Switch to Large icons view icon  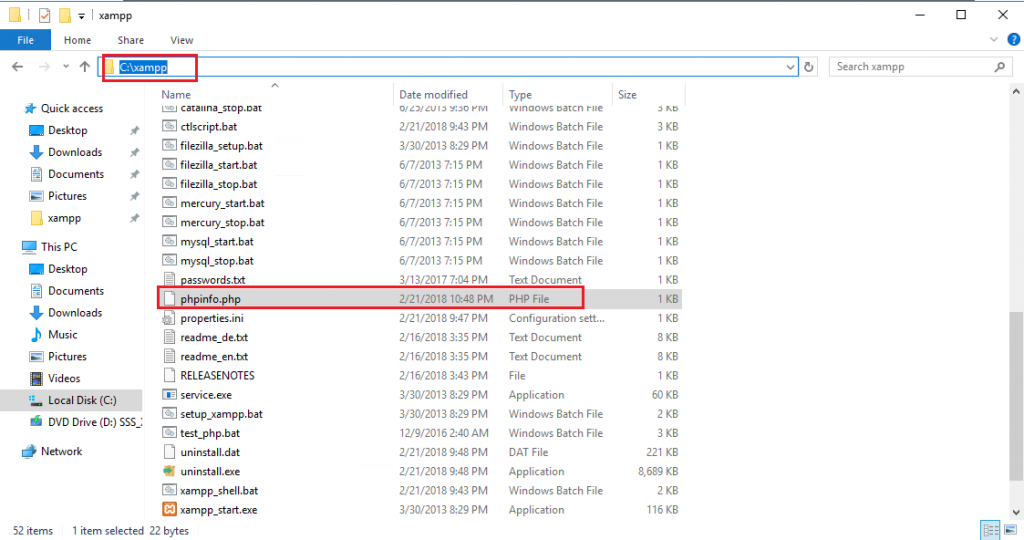(x=1010, y=530)
